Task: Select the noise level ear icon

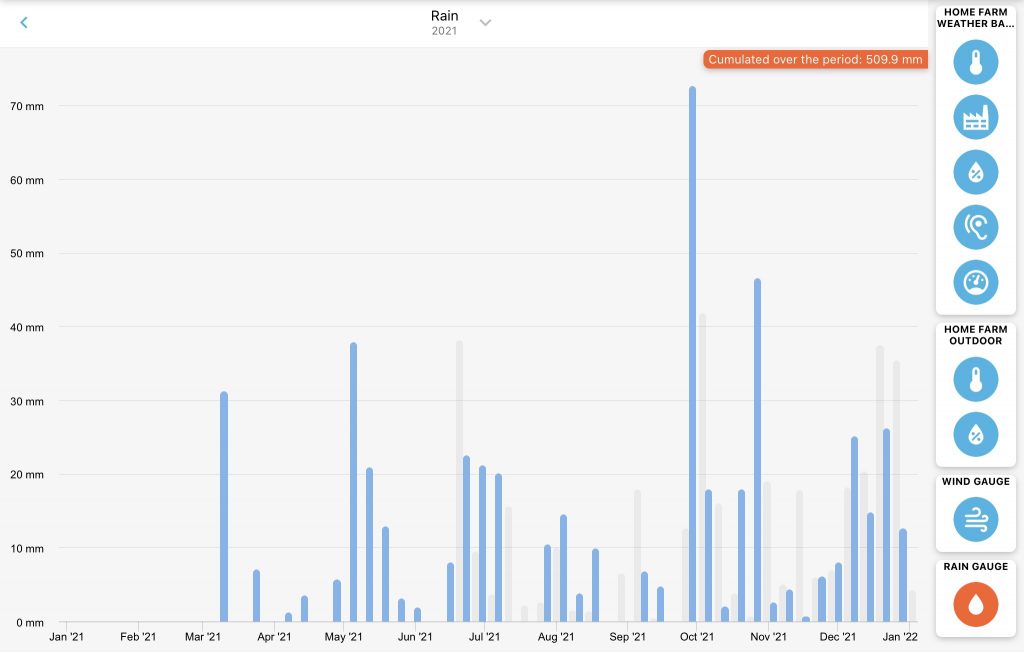Action: pos(975,227)
